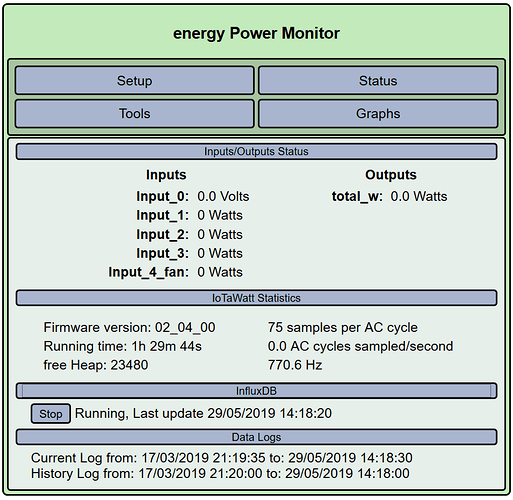Screen dimensions: 513x500
Task: Click the energy Power Monitor title
Action: (x=256, y=33)
